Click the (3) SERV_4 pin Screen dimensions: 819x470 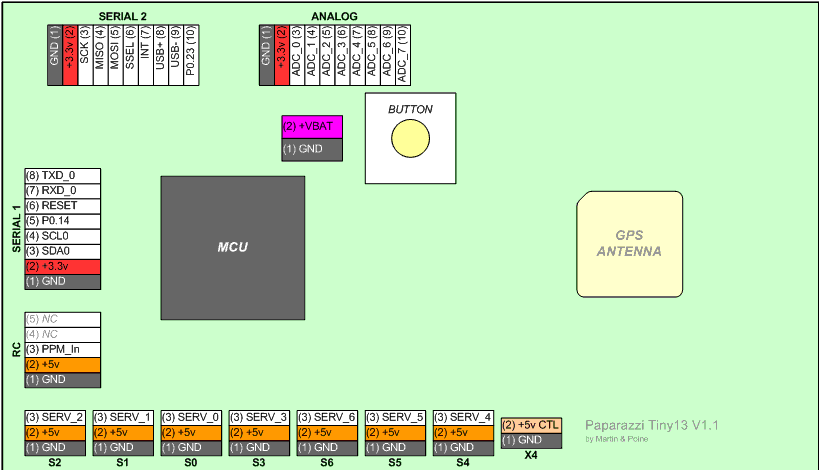tap(463, 417)
